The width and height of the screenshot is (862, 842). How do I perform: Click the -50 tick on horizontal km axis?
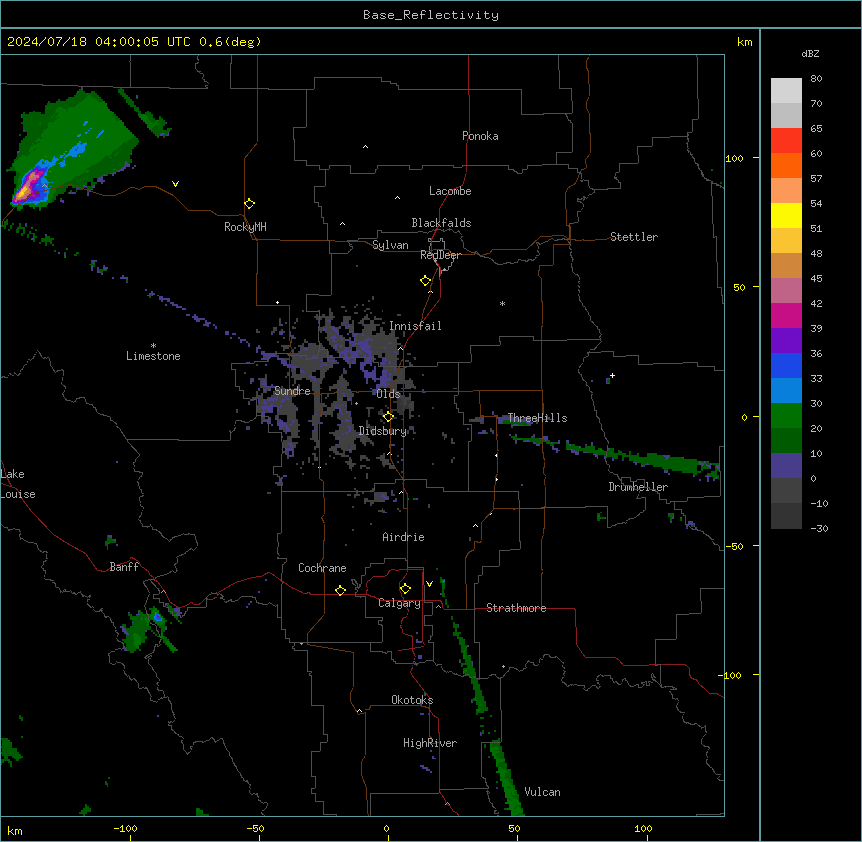pyautogui.click(x=255, y=828)
